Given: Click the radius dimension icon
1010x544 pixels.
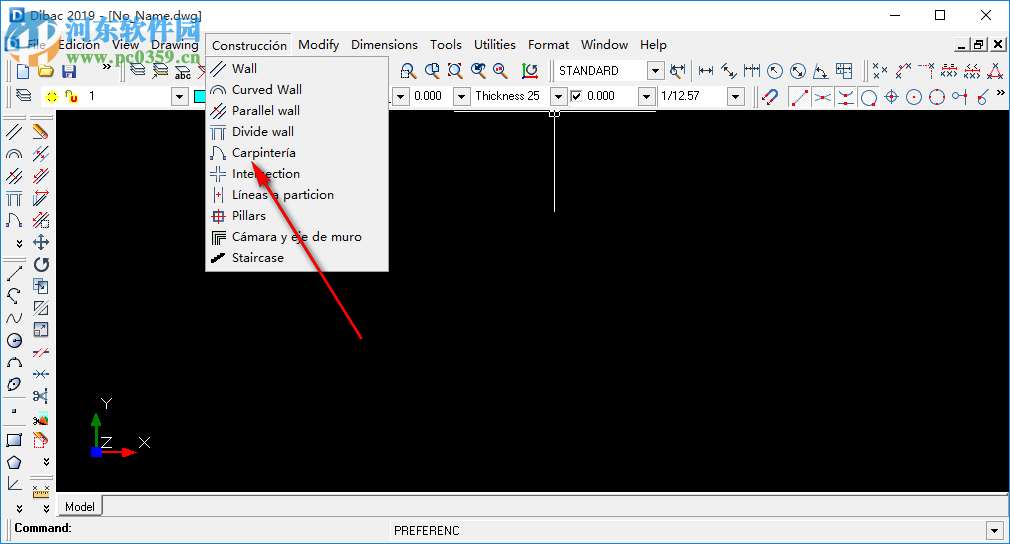Looking at the screenshot, I should pos(775,71).
